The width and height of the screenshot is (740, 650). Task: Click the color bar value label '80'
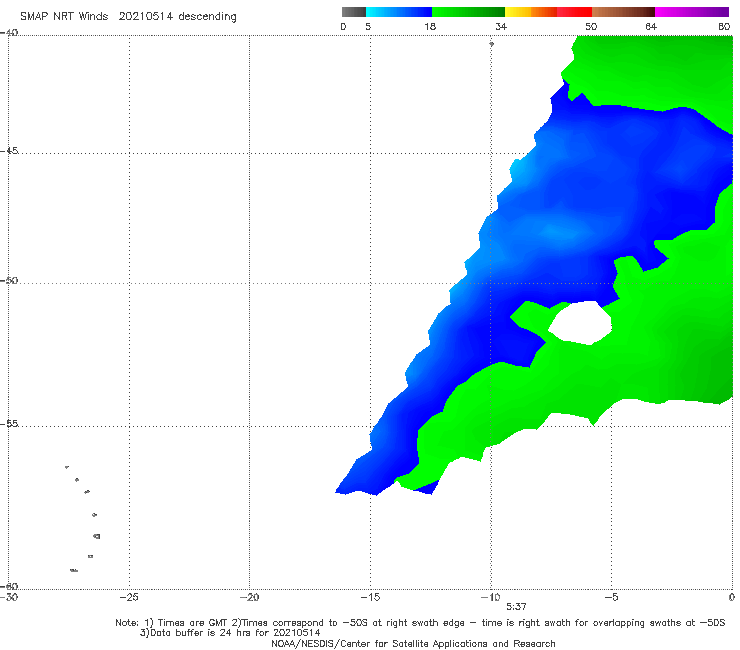pos(724,27)
